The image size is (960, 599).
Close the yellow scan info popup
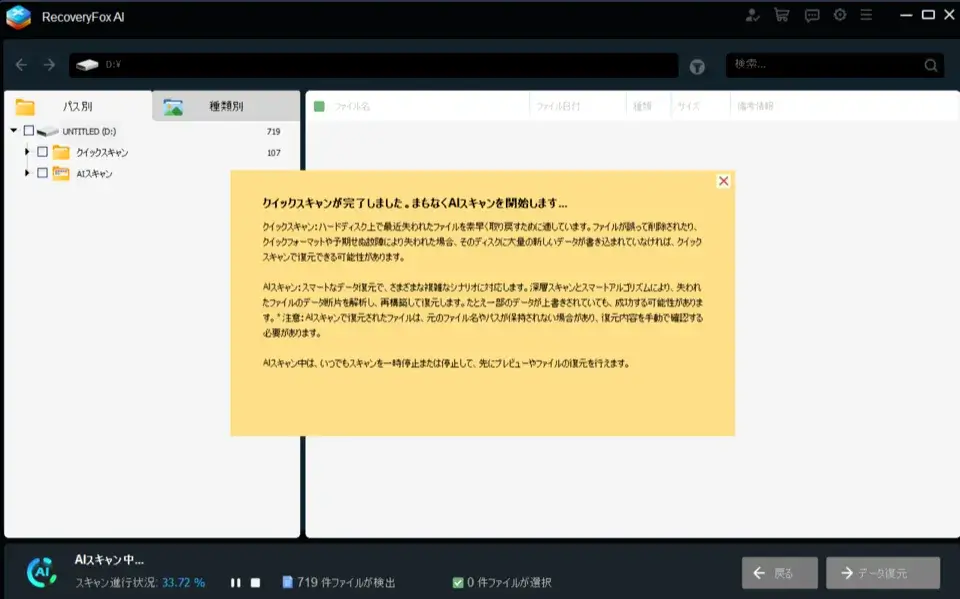[x=723, y=181]
